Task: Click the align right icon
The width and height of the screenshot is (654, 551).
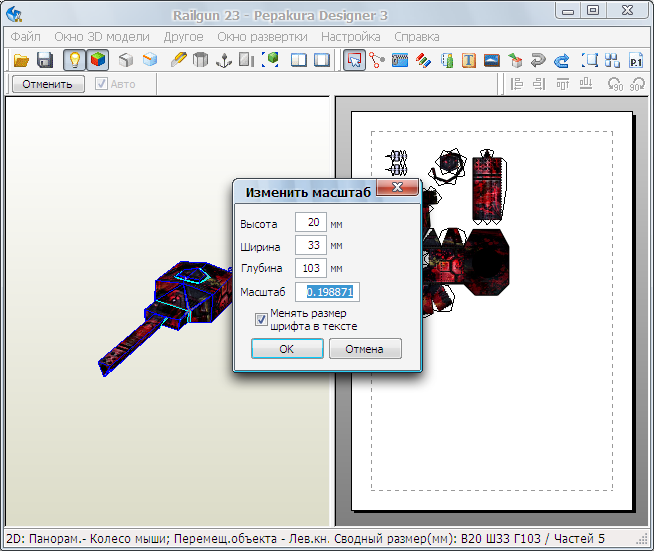Action: tap(539, 84)
